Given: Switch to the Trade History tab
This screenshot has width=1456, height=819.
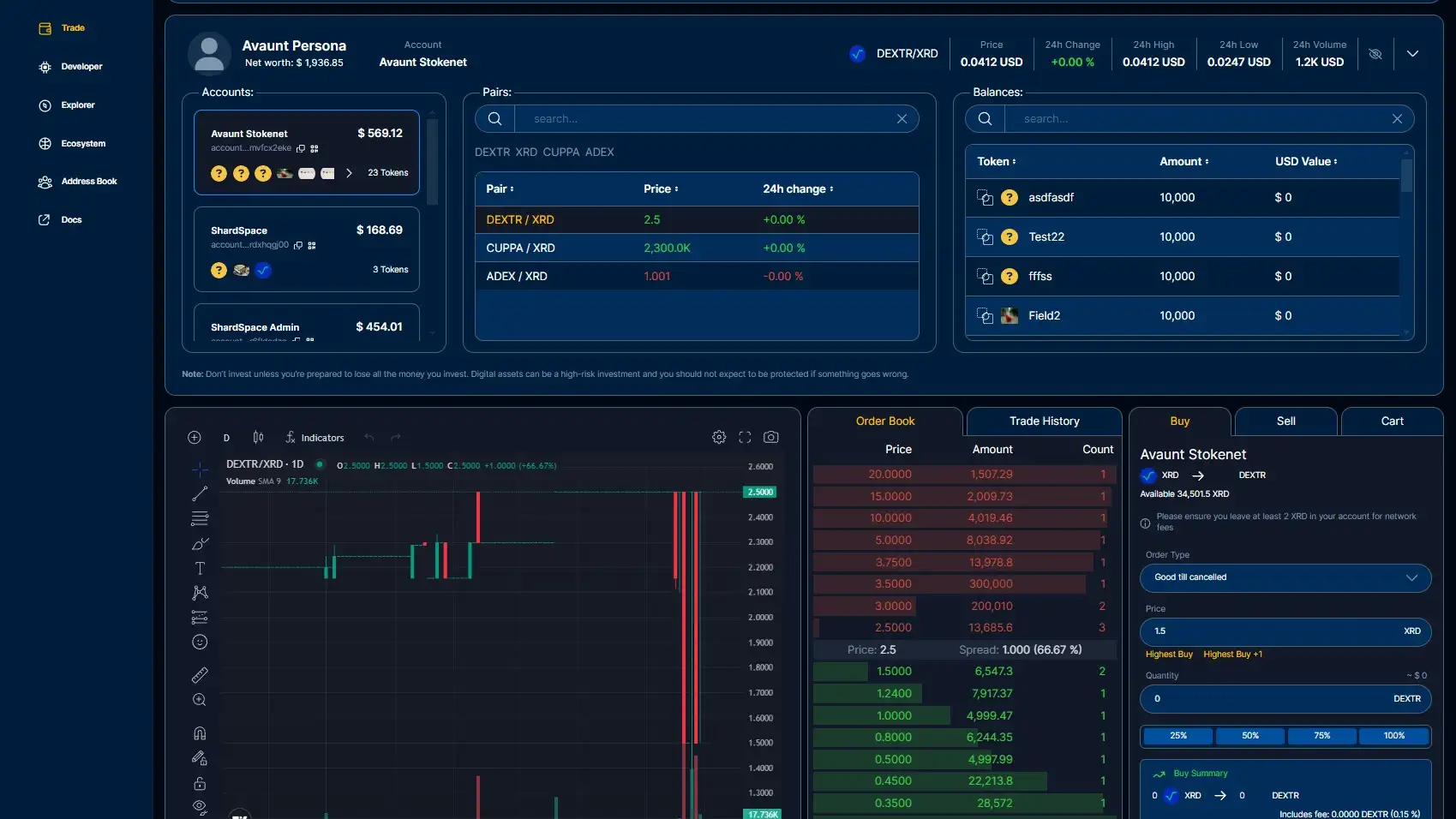Looking at the screenshot, I should tap(1044, 421).
